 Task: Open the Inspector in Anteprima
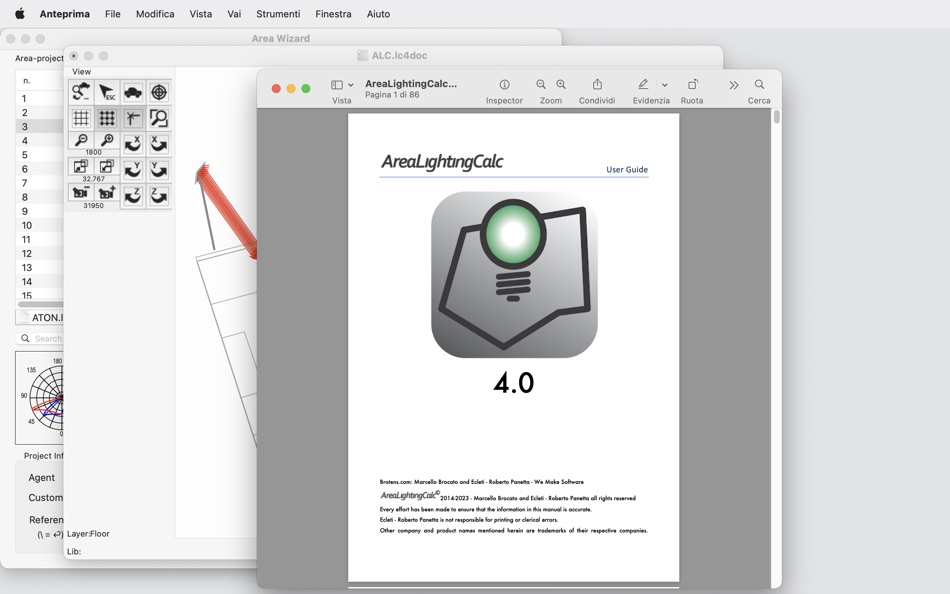pyautogui.click(x=504, y=84)
